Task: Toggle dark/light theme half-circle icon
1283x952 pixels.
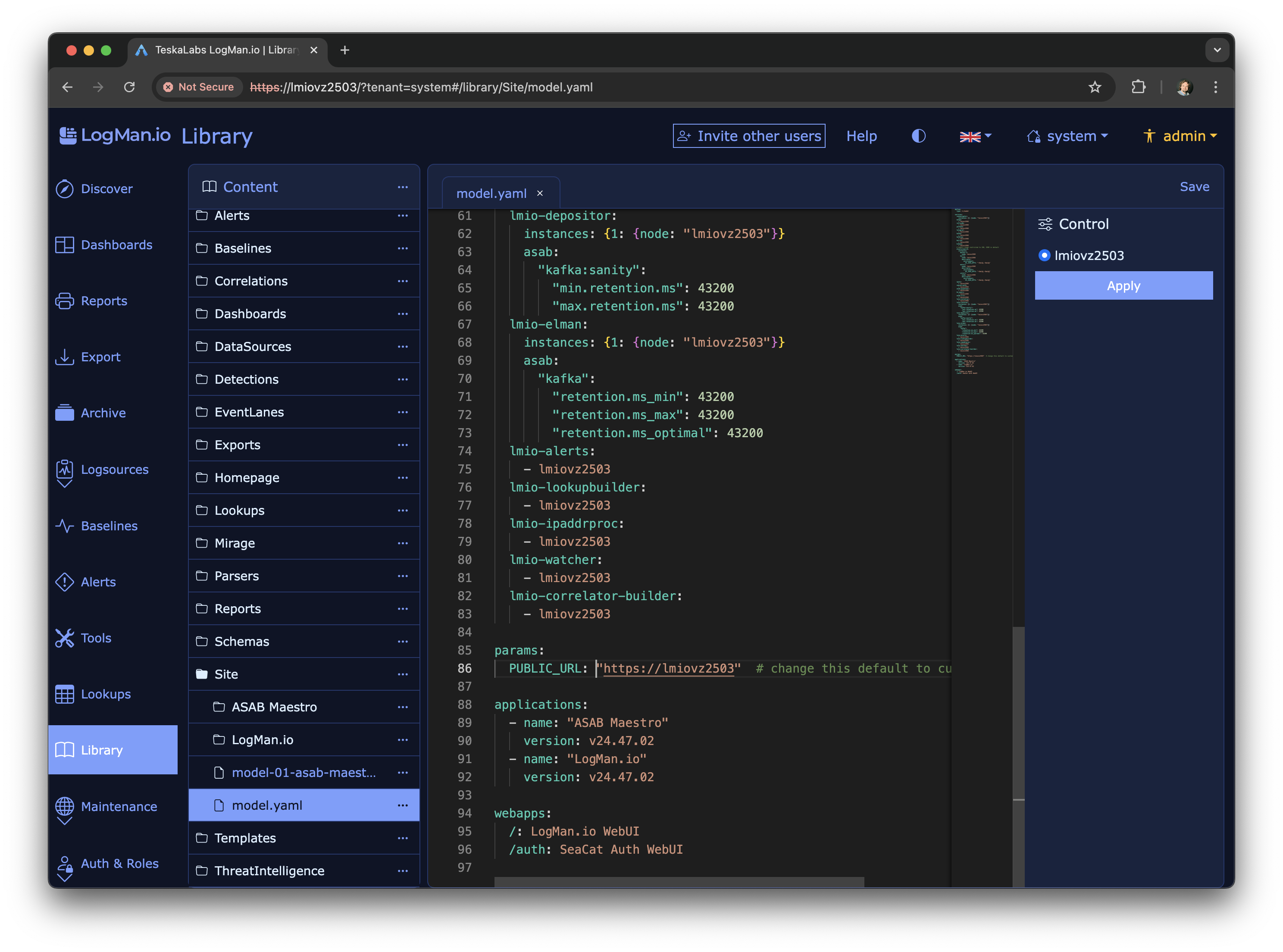Action: (918, 136)
